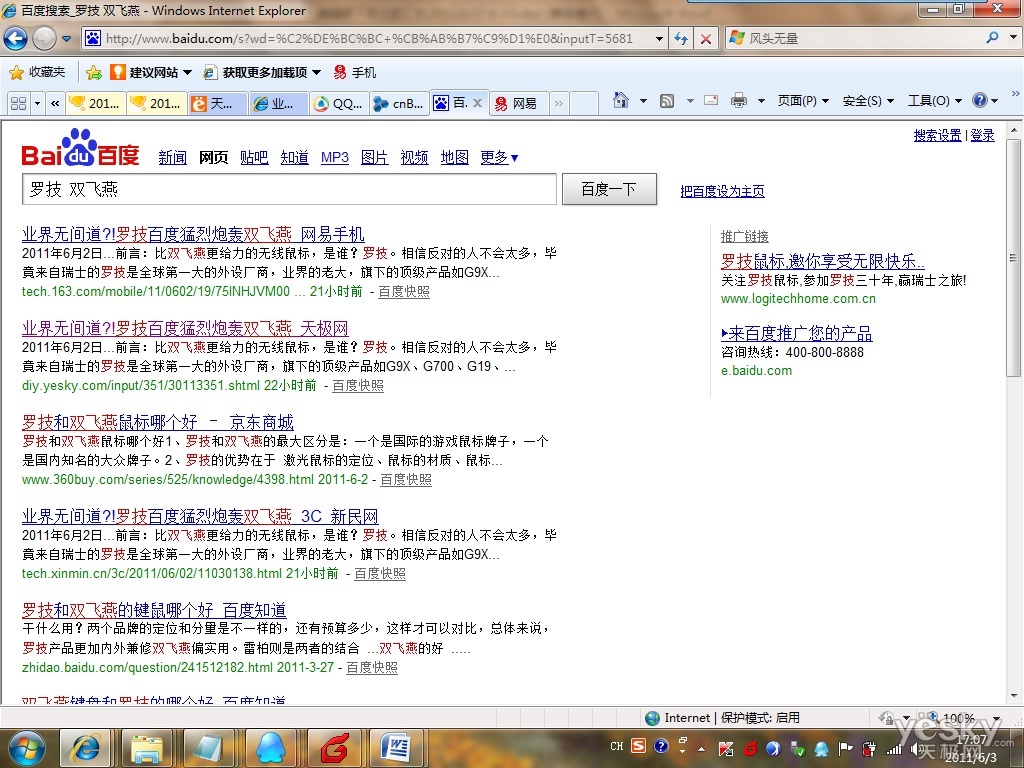Switch to the 天... browser tab
Screen dimensions: 1024x768
point(217,103)
